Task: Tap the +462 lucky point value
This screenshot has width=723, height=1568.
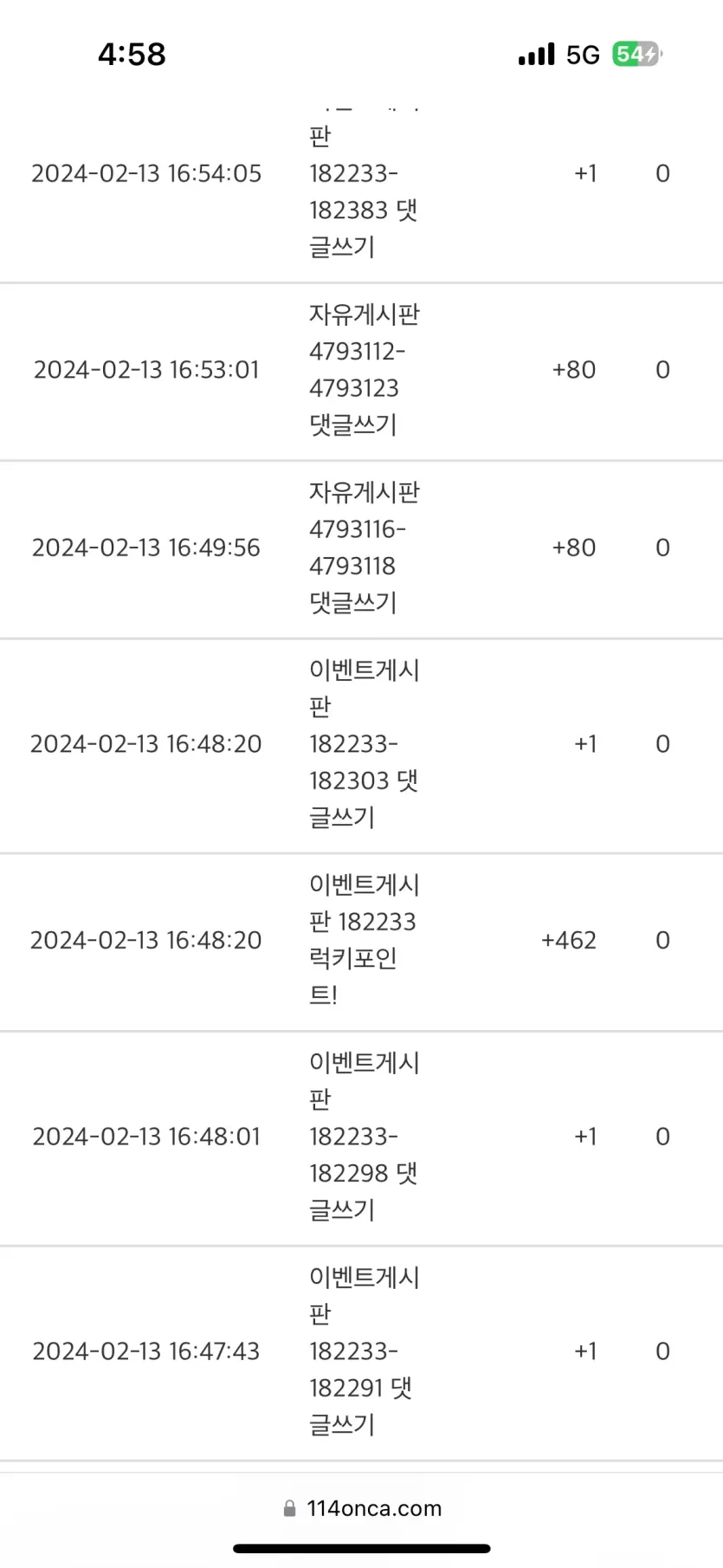Action: coord(569,940)
